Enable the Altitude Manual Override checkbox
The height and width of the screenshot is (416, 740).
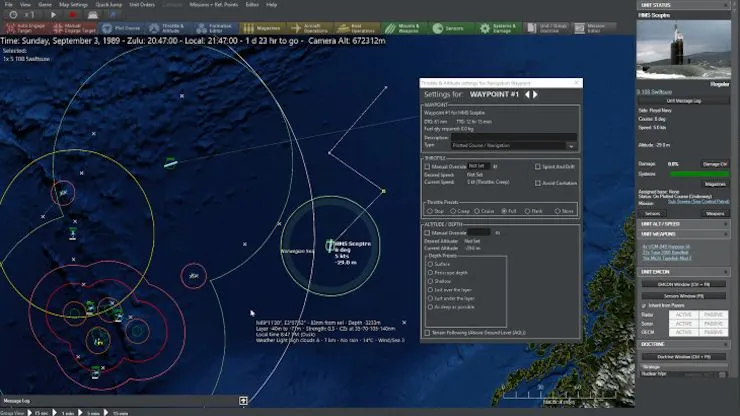pyautogui.click(x=427, y=233)
